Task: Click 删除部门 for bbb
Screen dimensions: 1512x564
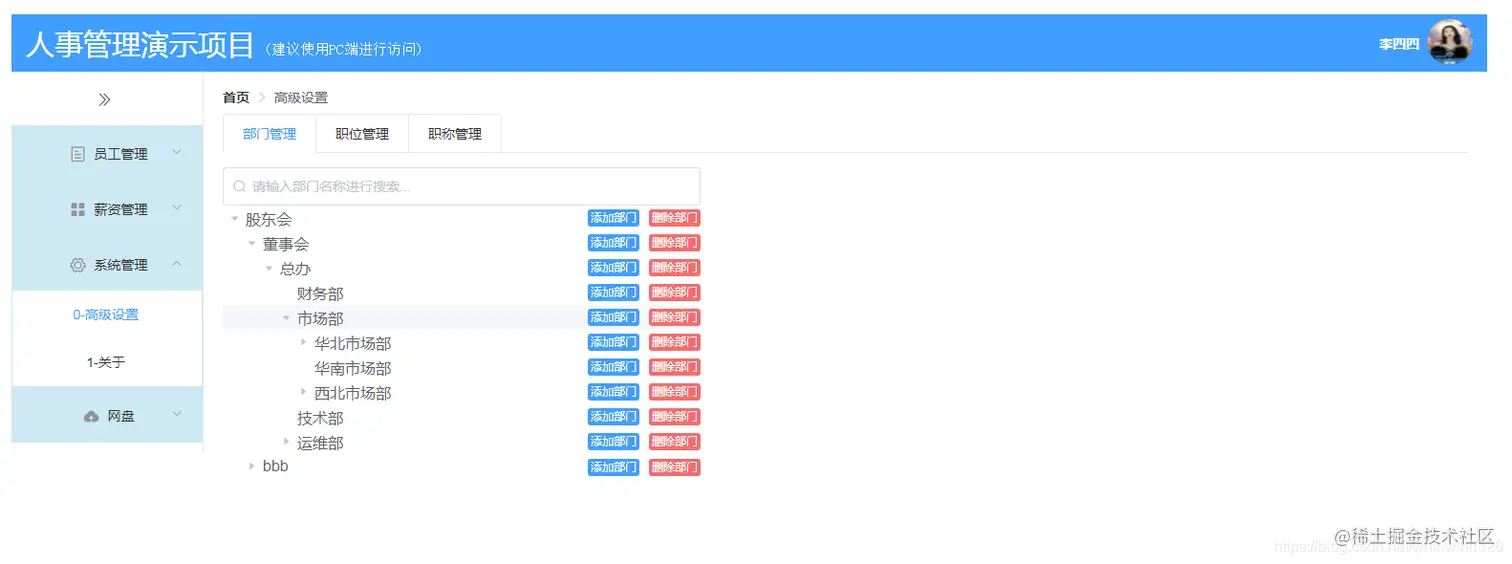Action: click(674, 467)
